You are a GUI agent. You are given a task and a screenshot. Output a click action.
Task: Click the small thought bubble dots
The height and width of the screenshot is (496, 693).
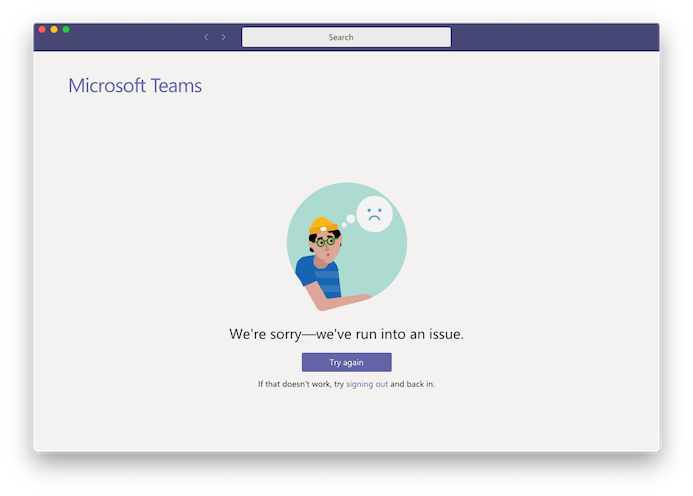point(348,221)
